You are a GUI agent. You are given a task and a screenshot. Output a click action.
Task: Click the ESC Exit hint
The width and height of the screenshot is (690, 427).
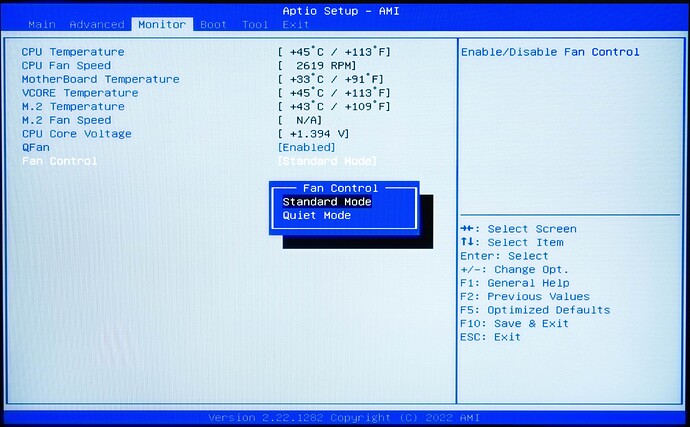490,337
